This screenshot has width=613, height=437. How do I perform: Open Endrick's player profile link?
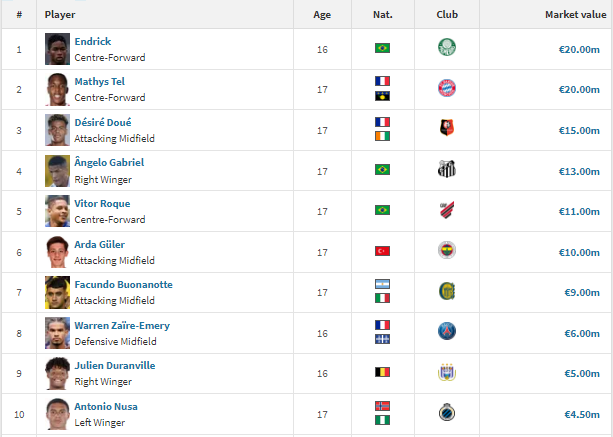(x=93, y=41)
